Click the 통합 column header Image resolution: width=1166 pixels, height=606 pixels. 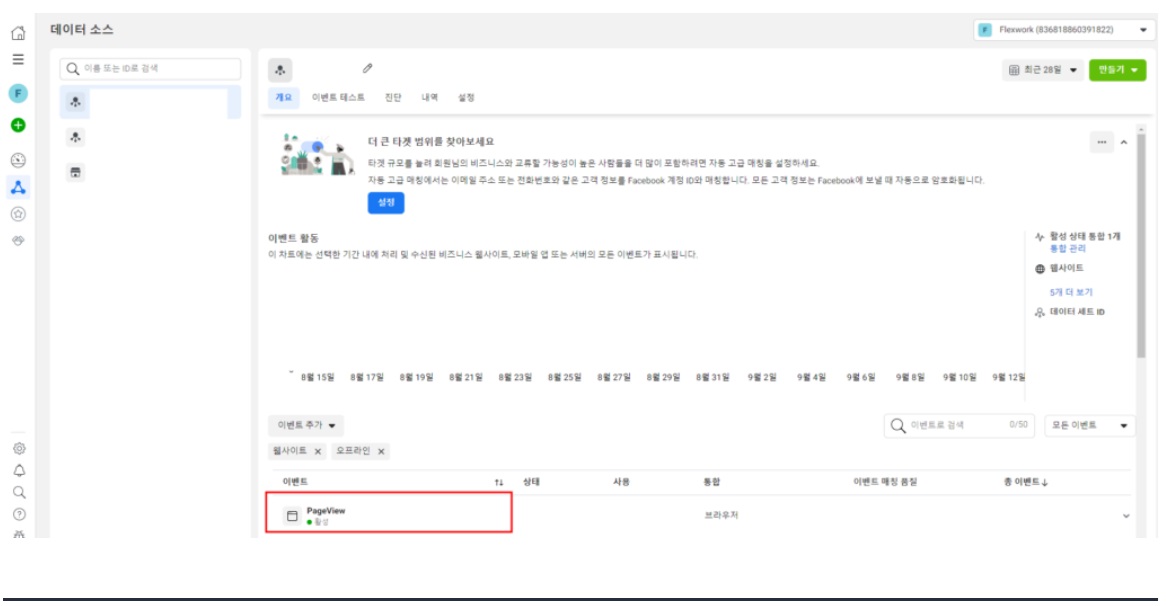tap(712, 483)
